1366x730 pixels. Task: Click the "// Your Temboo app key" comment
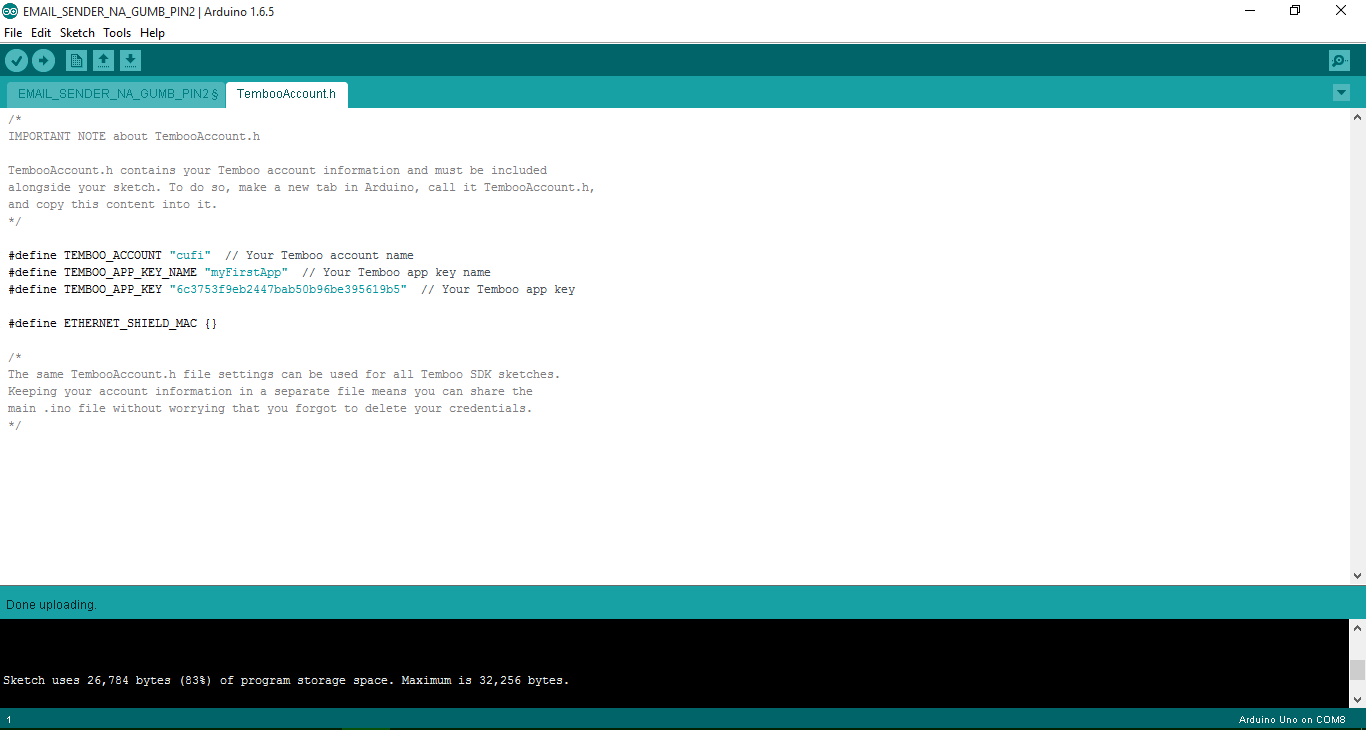pyautogui.click(x=498, y=290)
